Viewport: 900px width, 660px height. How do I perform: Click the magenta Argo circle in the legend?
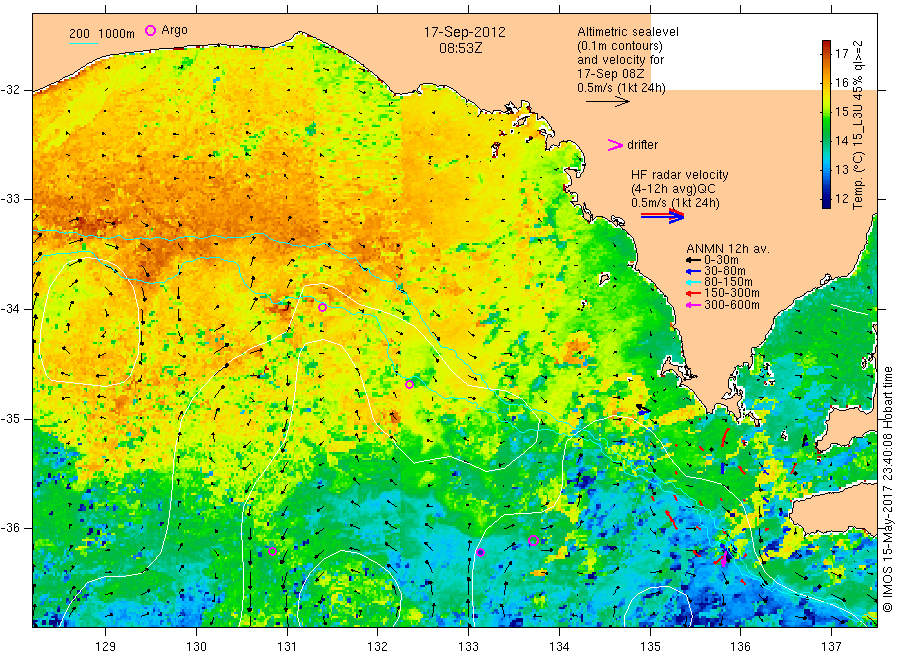(150, 30)
